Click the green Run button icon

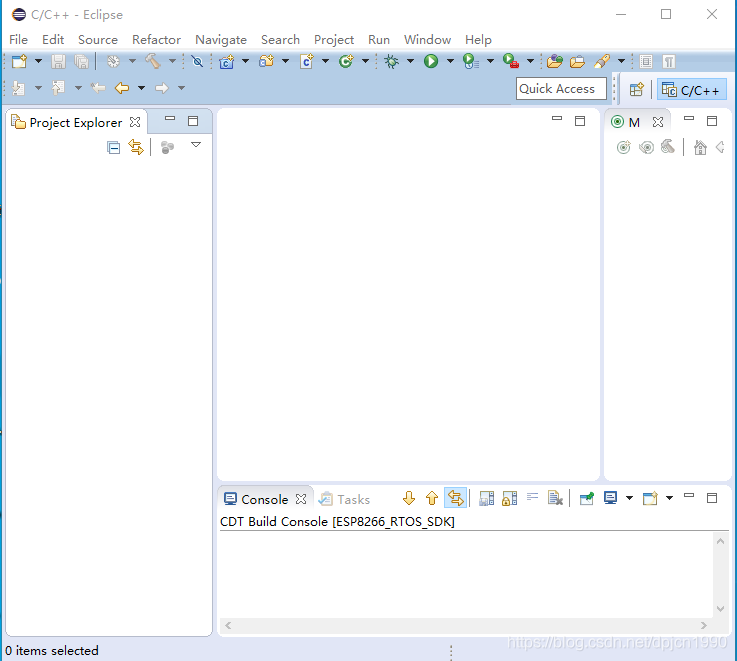[x=431, y=61]
